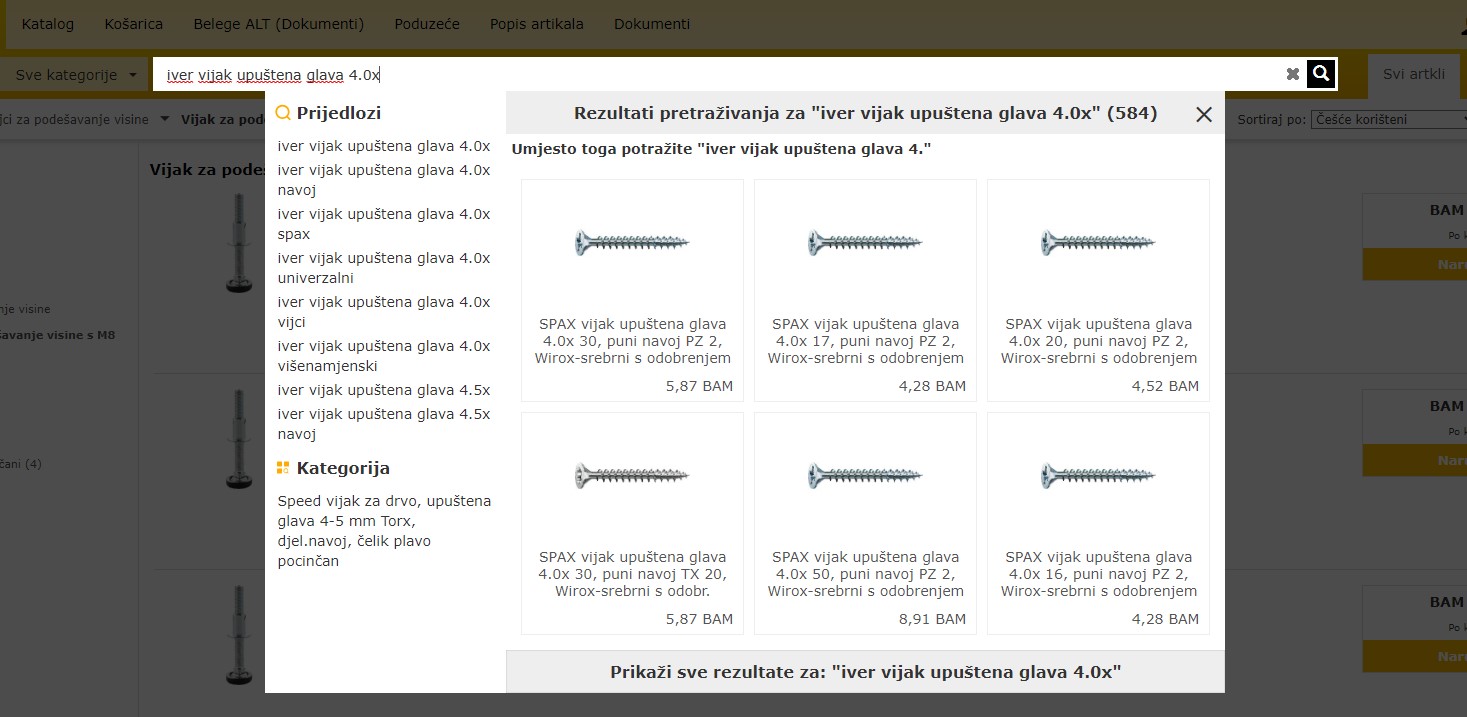The height and width of the screenshot is (717, 1467).
Task: Expand the Sve kategorije dropdown
Action: click(76, 75)
